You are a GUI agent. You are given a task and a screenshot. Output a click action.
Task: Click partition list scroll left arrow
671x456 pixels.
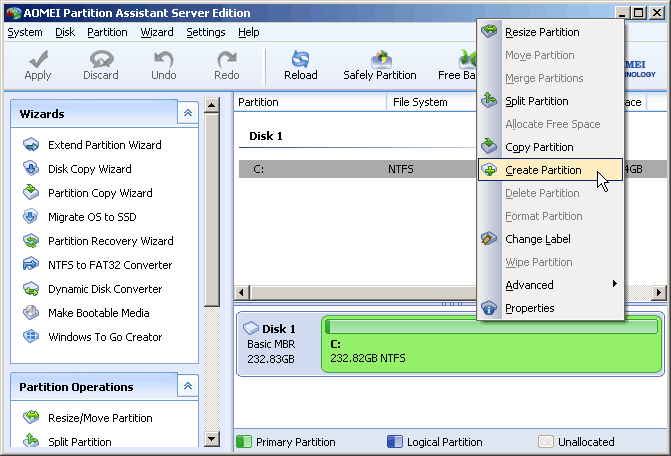[x=241, y=293]
